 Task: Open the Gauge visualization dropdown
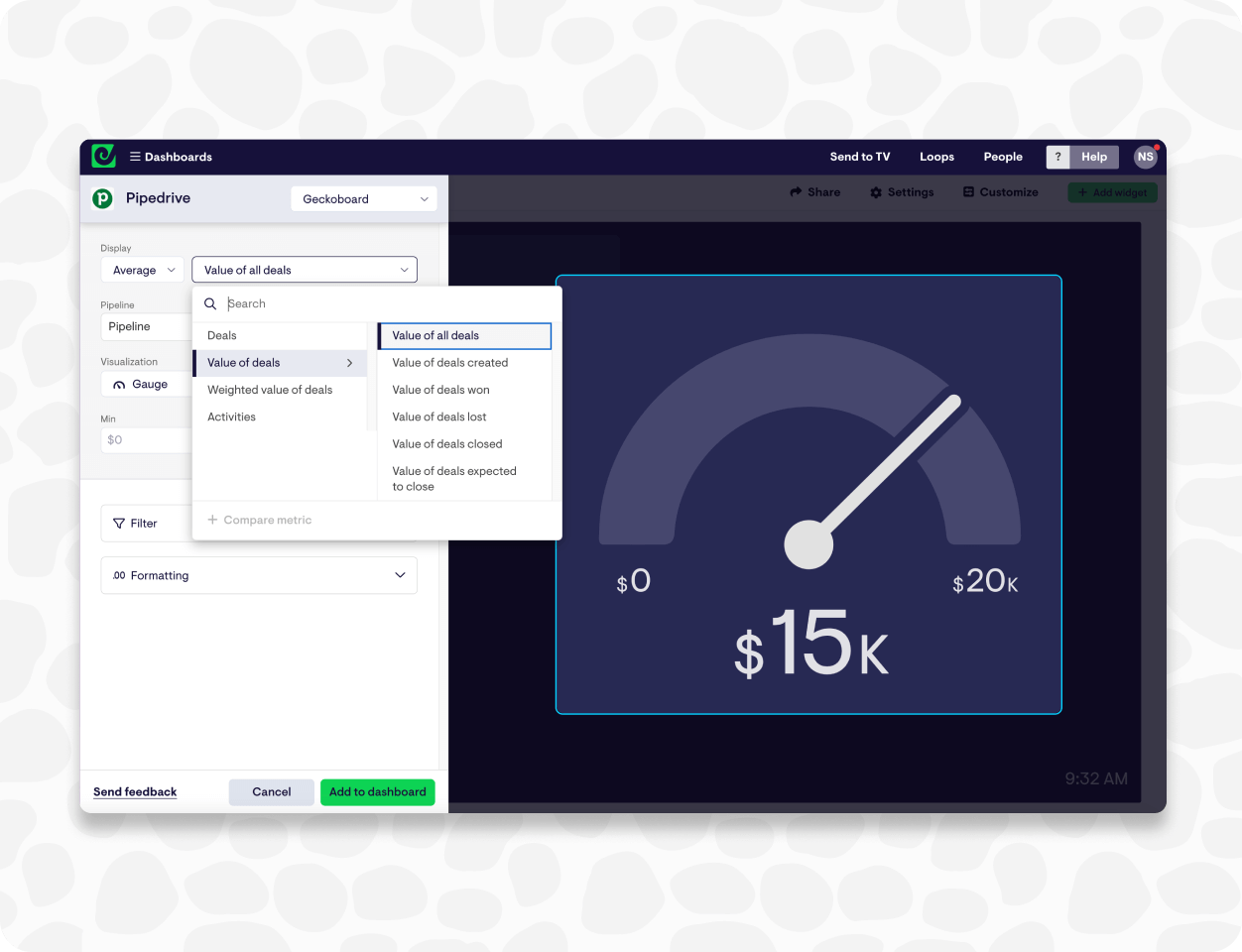146,385
